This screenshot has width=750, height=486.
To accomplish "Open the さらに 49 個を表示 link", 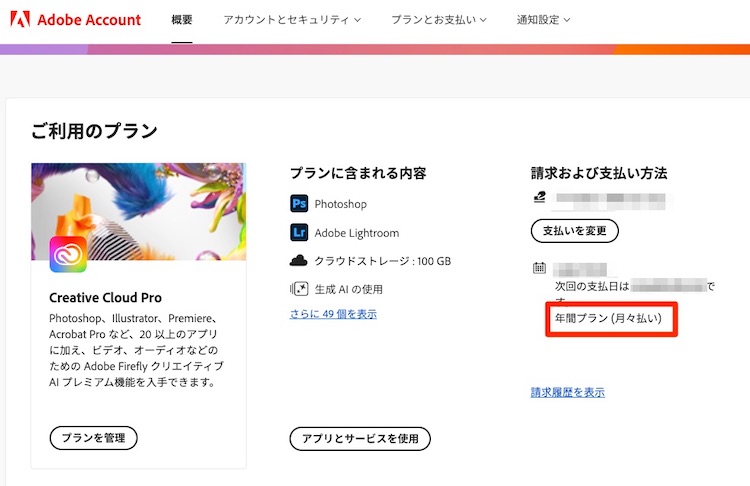I will click(x=333, y=314).
